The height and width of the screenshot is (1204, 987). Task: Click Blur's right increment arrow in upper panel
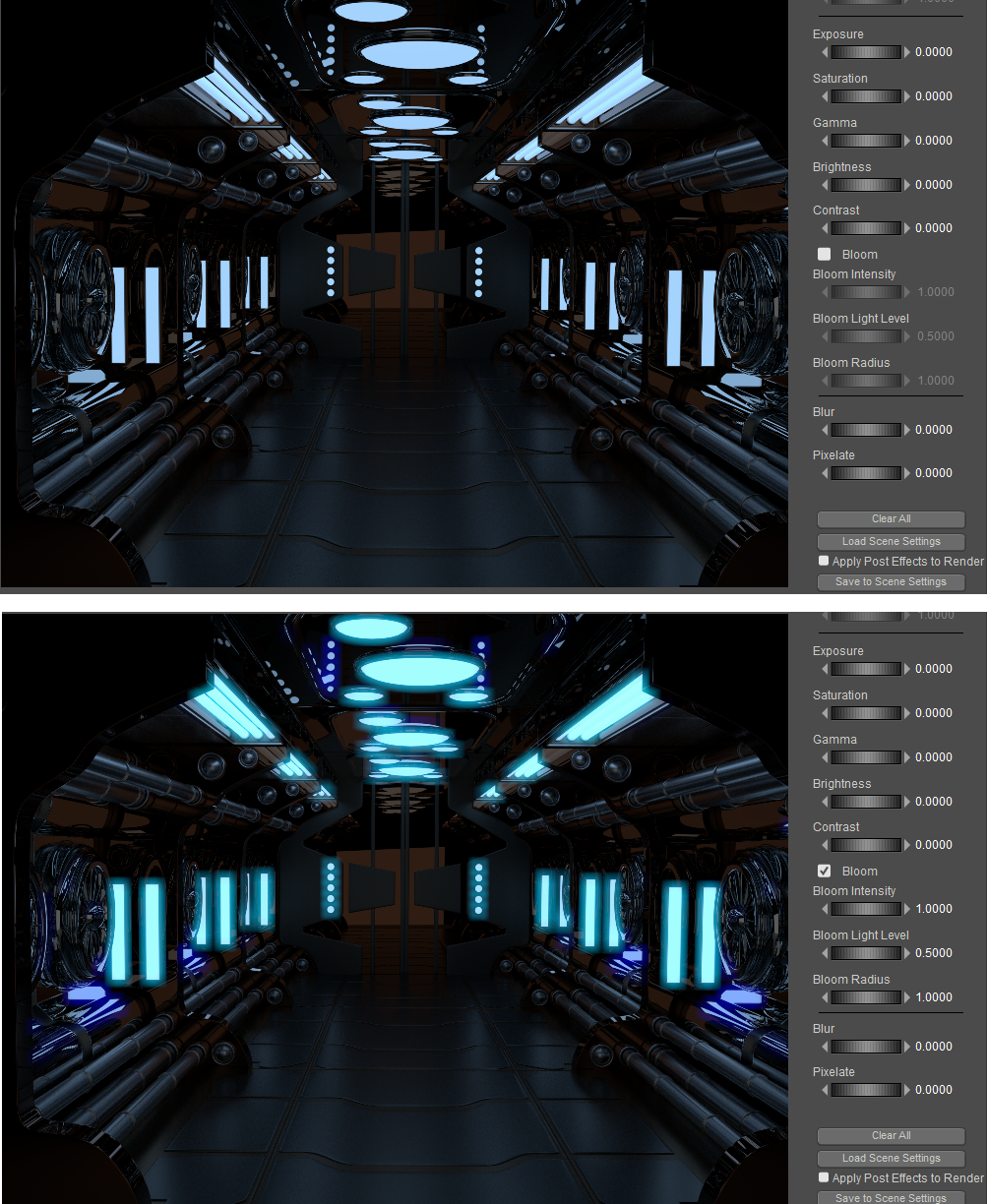[907, 430]
